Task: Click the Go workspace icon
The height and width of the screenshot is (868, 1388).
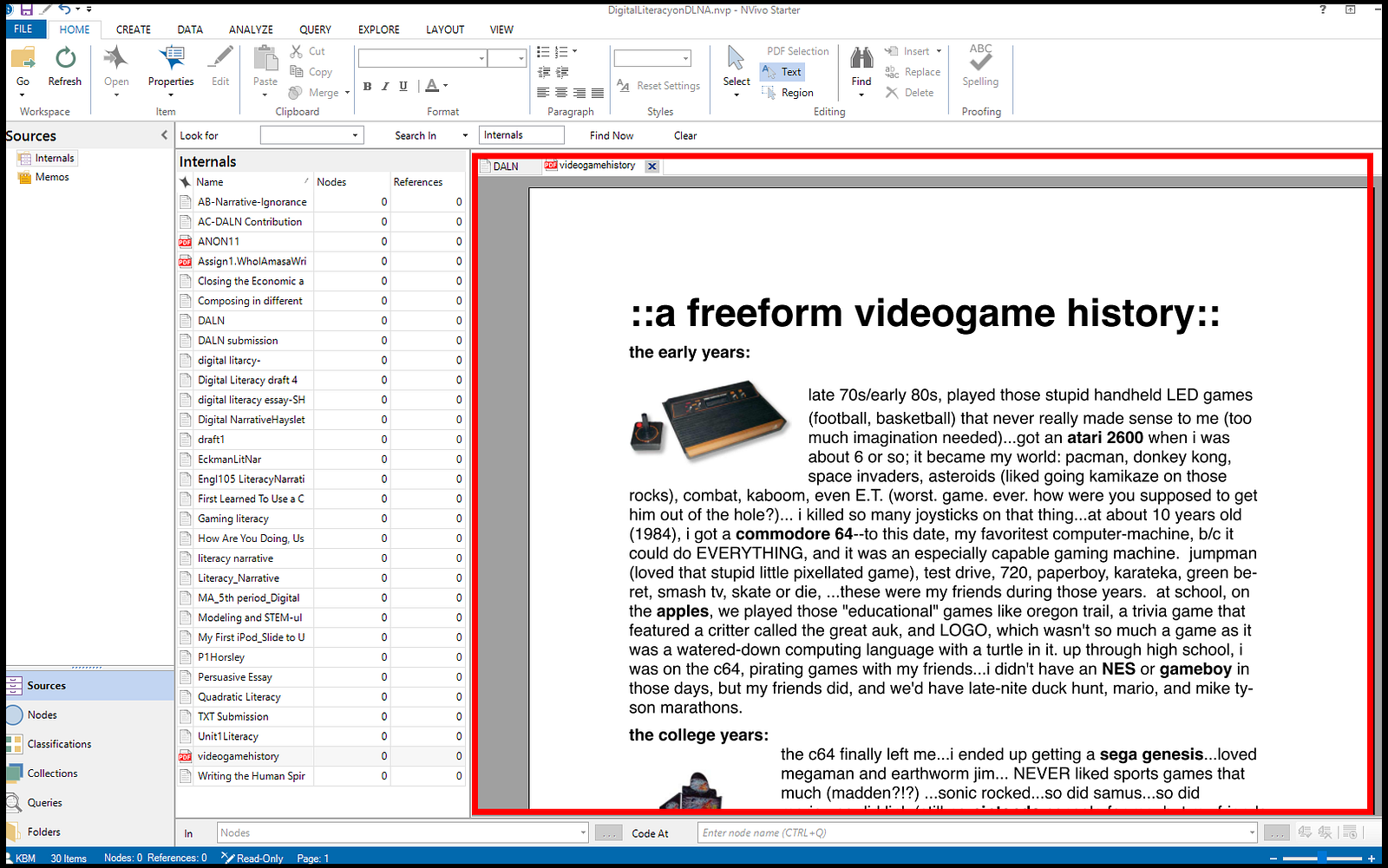Action: pyautogui.click(x=23, y=59)
